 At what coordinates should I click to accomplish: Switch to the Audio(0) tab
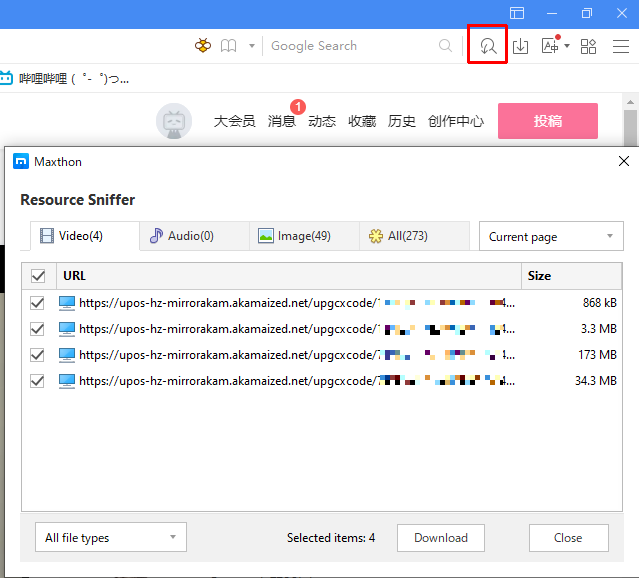tap(194, 236)
